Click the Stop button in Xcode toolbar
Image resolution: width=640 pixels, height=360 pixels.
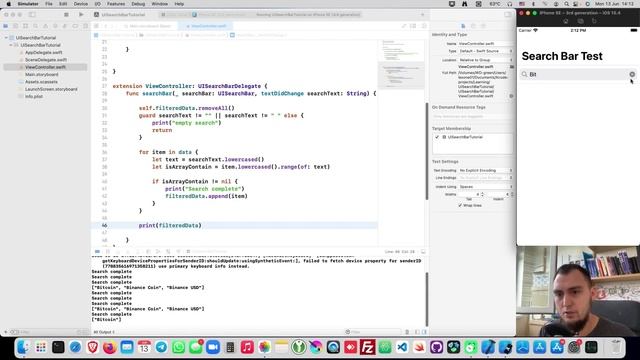66,15
